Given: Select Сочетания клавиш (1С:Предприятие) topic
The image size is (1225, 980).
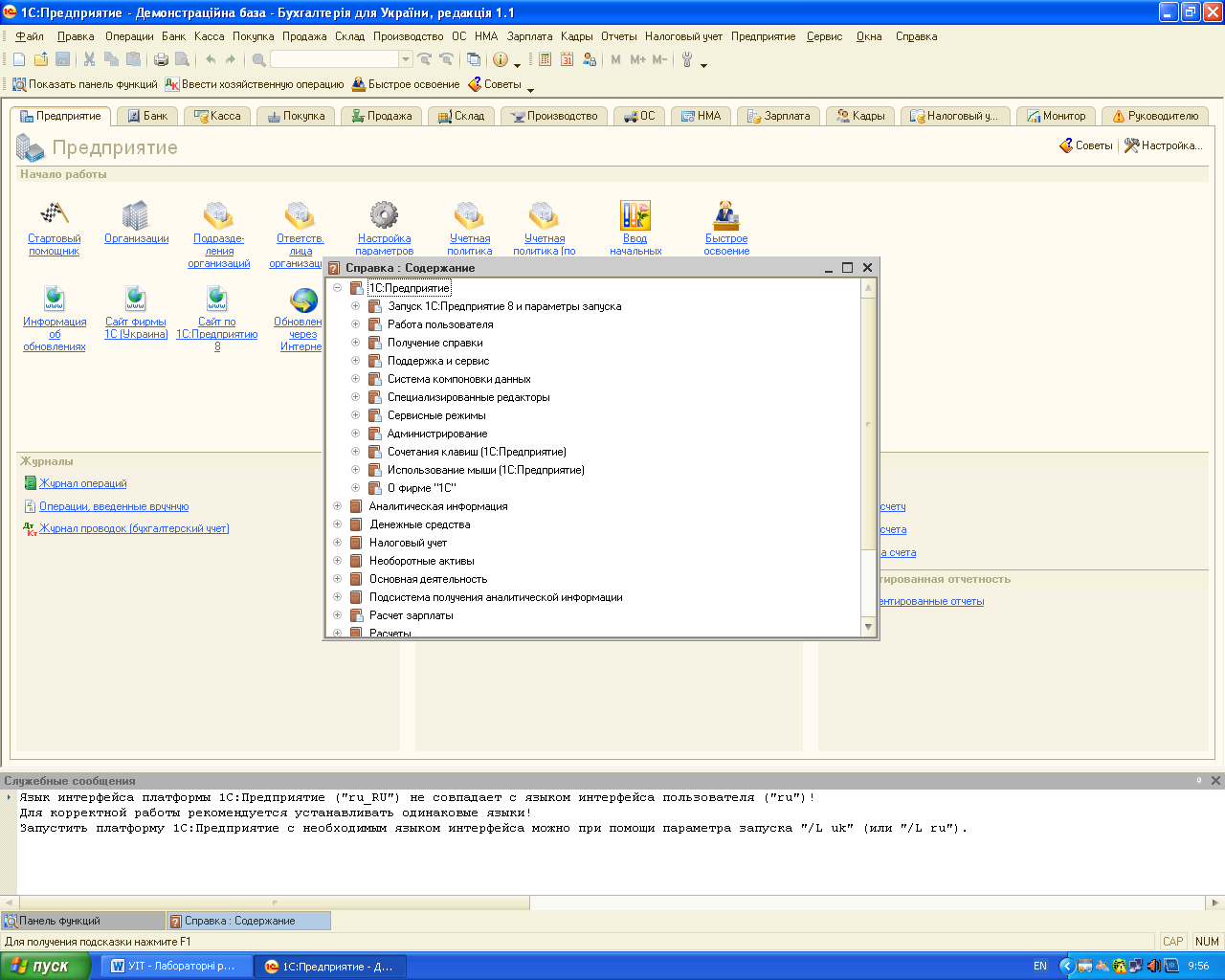Looking at the screenshot, I should tap(477, 452).
